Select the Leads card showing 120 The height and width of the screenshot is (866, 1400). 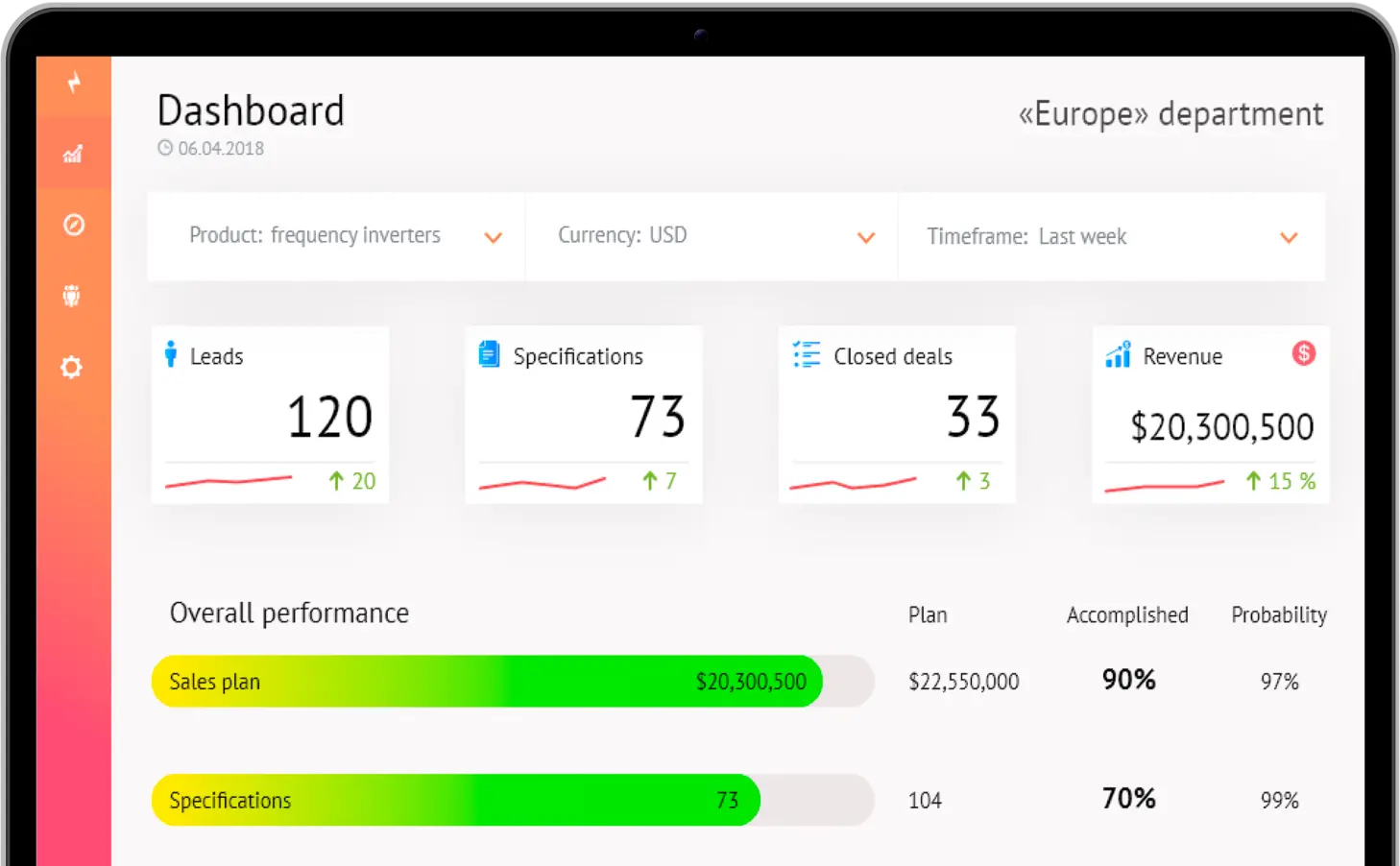pos(270,415)
